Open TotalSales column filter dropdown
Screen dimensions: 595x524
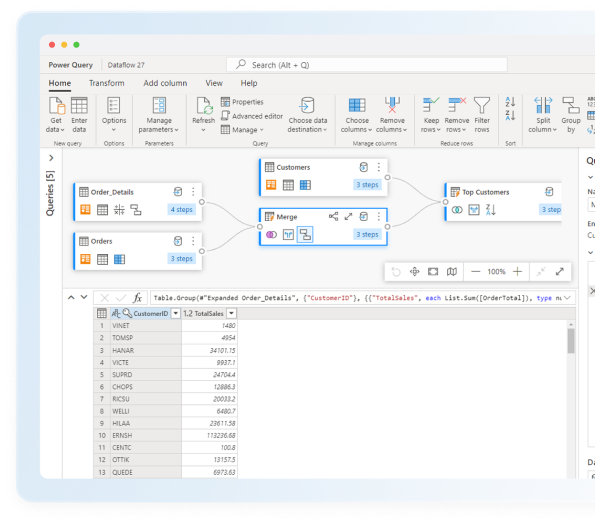231,313
